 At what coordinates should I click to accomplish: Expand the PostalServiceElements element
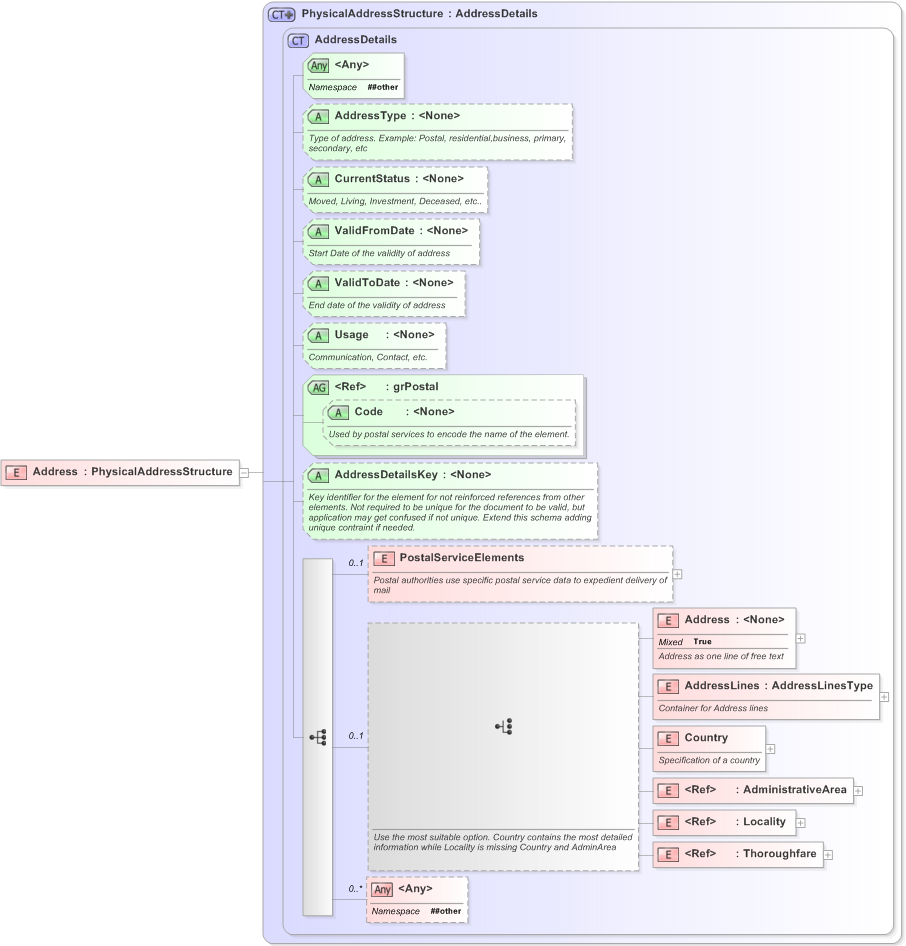pyautogui.click(x=676, y=574)
